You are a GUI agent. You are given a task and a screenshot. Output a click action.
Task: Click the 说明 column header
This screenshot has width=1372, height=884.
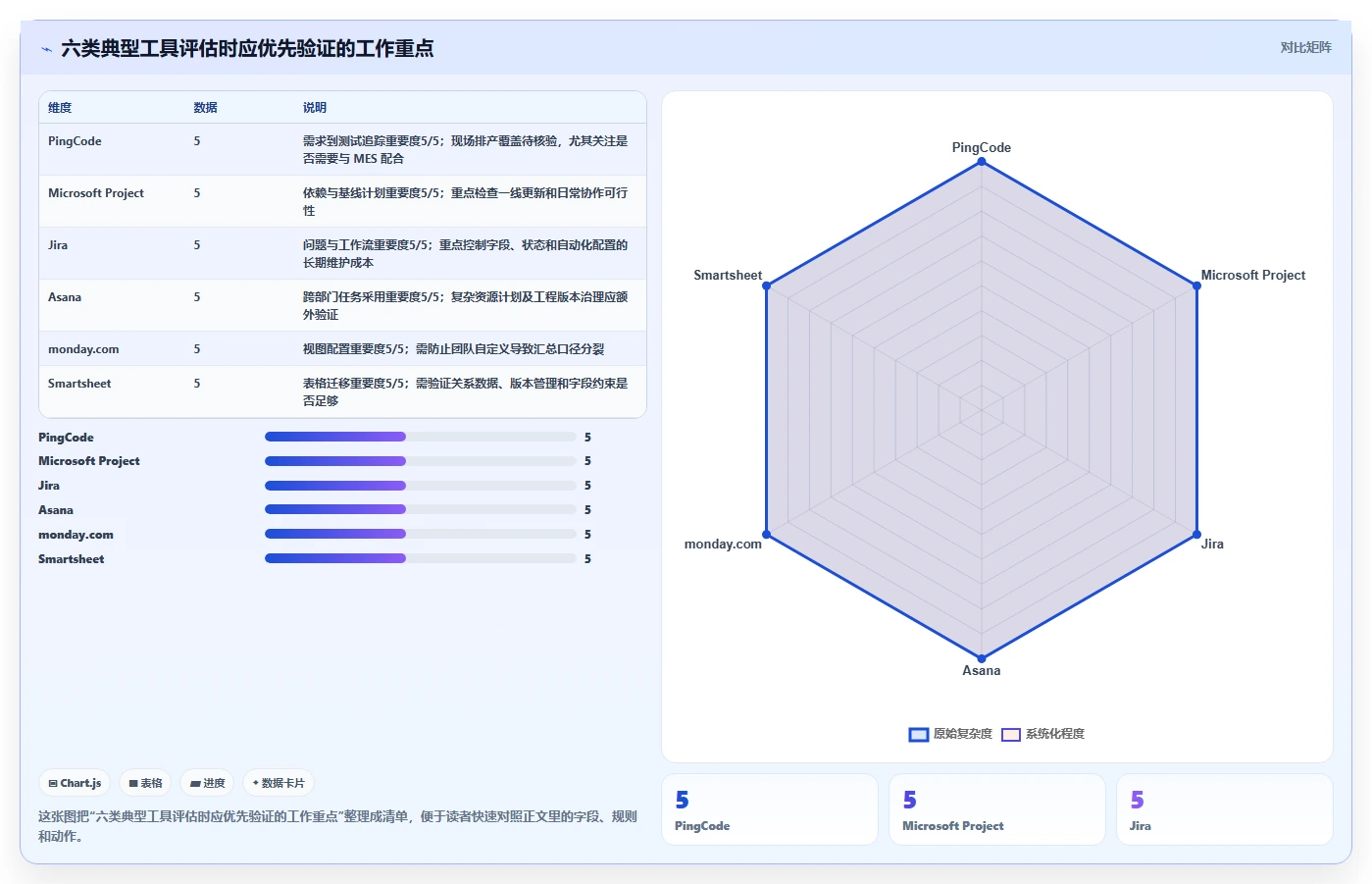pyautogui.click(x=314, y=108)
